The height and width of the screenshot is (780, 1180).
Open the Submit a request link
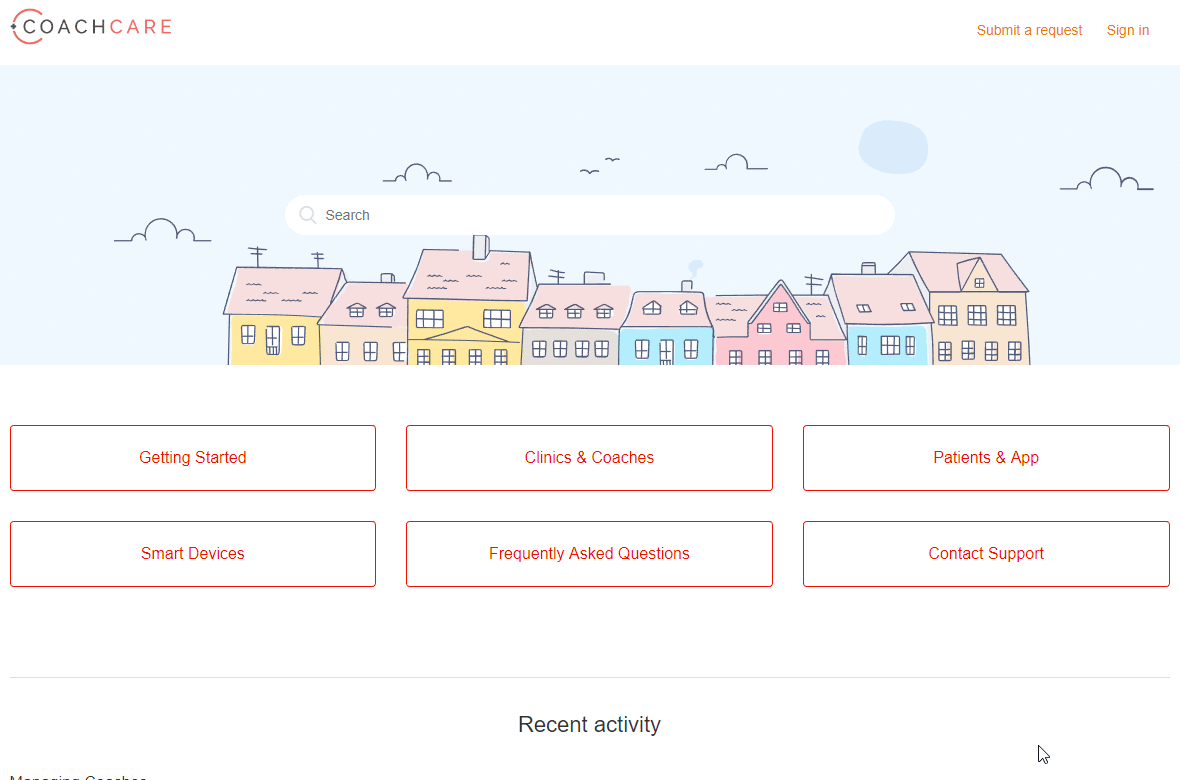pos(1029,30)
